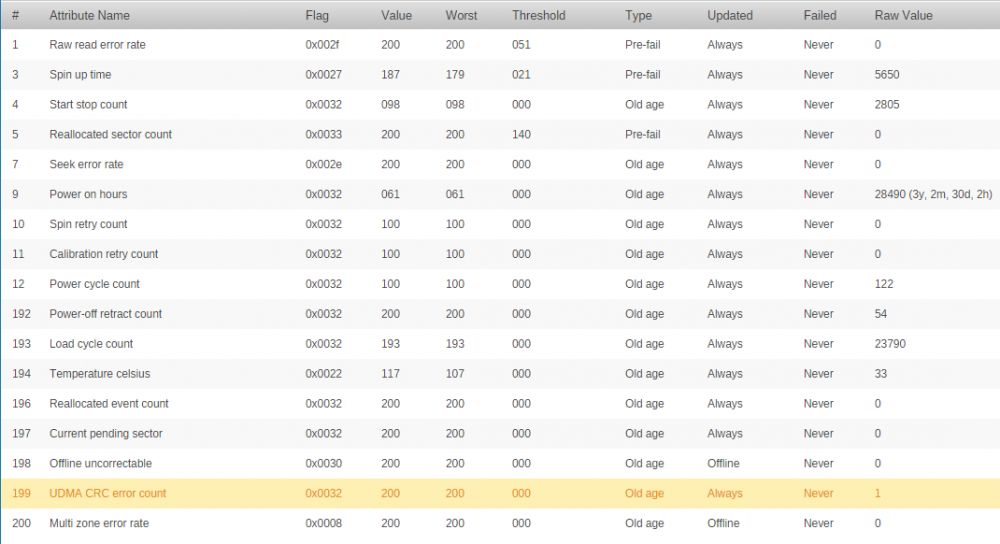Image resolution: width=1000 pixels, height=544 pixels.
Task: Select the Load cycle count attribute
Action: pyautogui.click(x=91, y=344)
